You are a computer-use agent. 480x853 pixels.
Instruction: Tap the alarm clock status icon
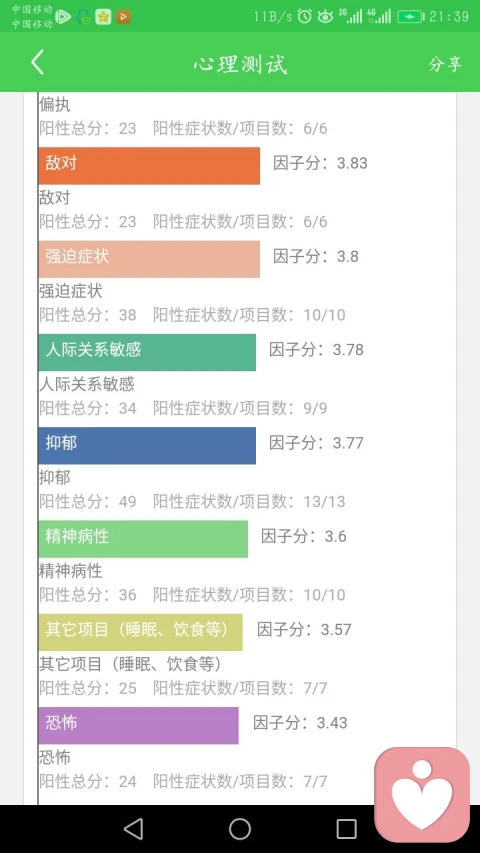pyautogui.click(x=305, y=17)
